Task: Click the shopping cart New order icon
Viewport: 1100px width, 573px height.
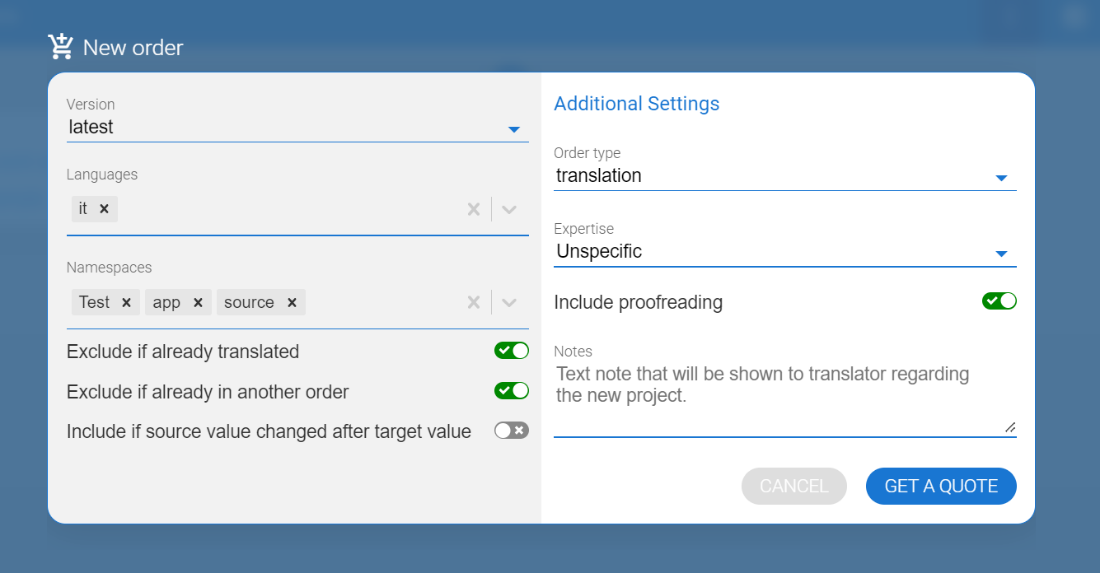Action: point(61,46)
